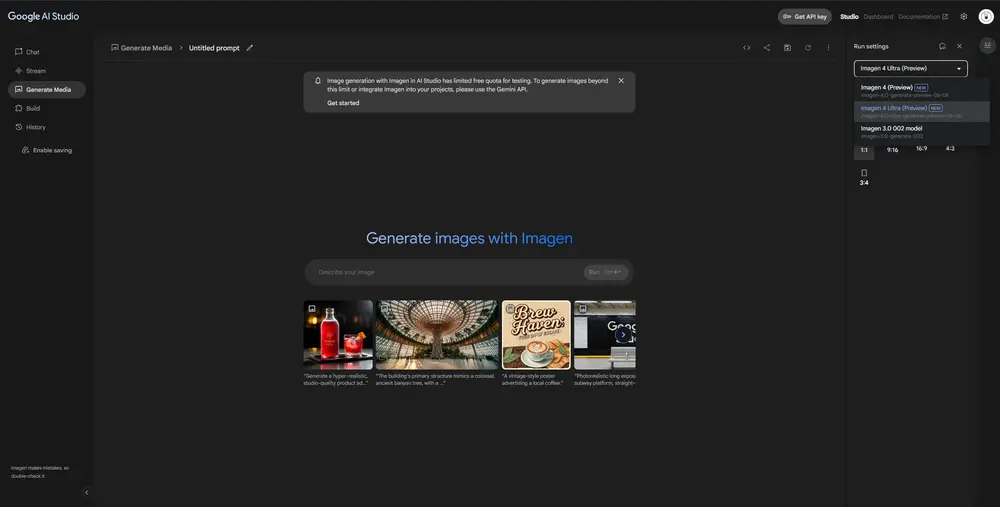
Task: Edit the Untitled prompt title pencil icon
Action: [250, 48]
